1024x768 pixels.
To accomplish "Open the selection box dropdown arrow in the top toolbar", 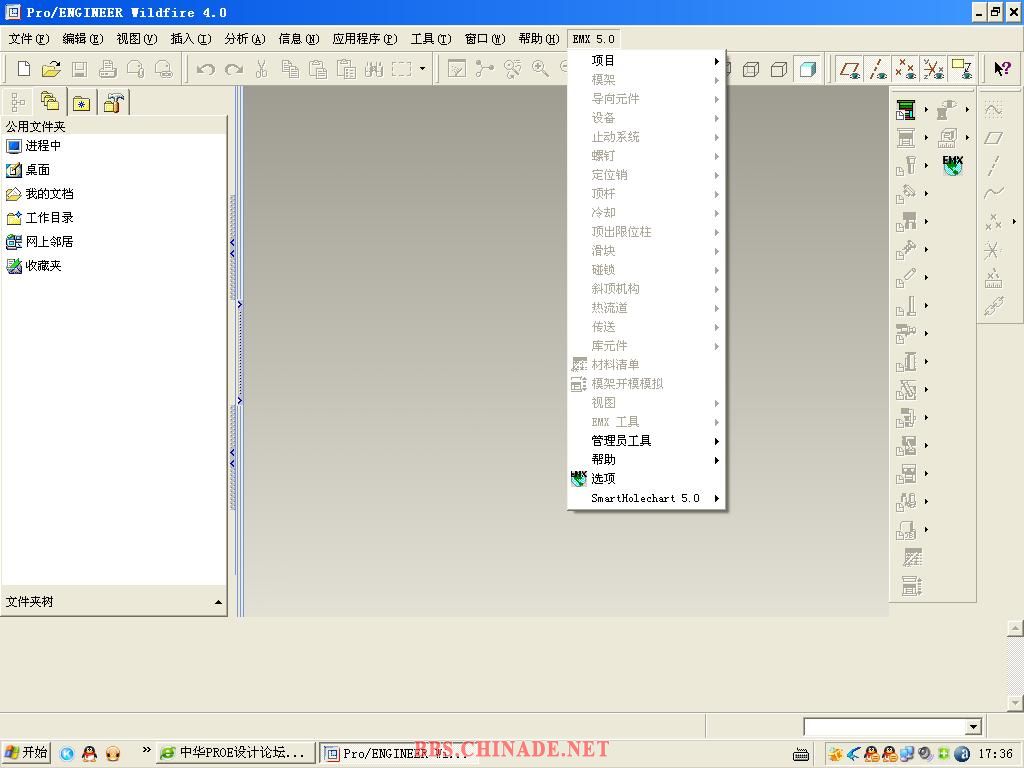I will pos(423,69).
